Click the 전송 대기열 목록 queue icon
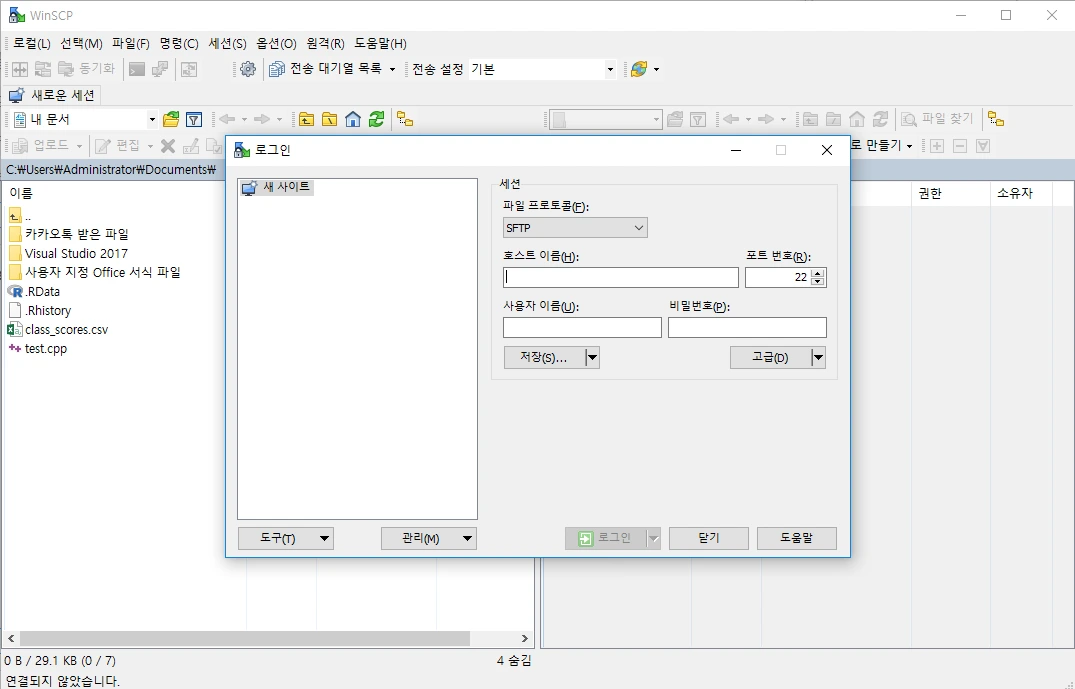1075x689 pixels. pos(277,69)
